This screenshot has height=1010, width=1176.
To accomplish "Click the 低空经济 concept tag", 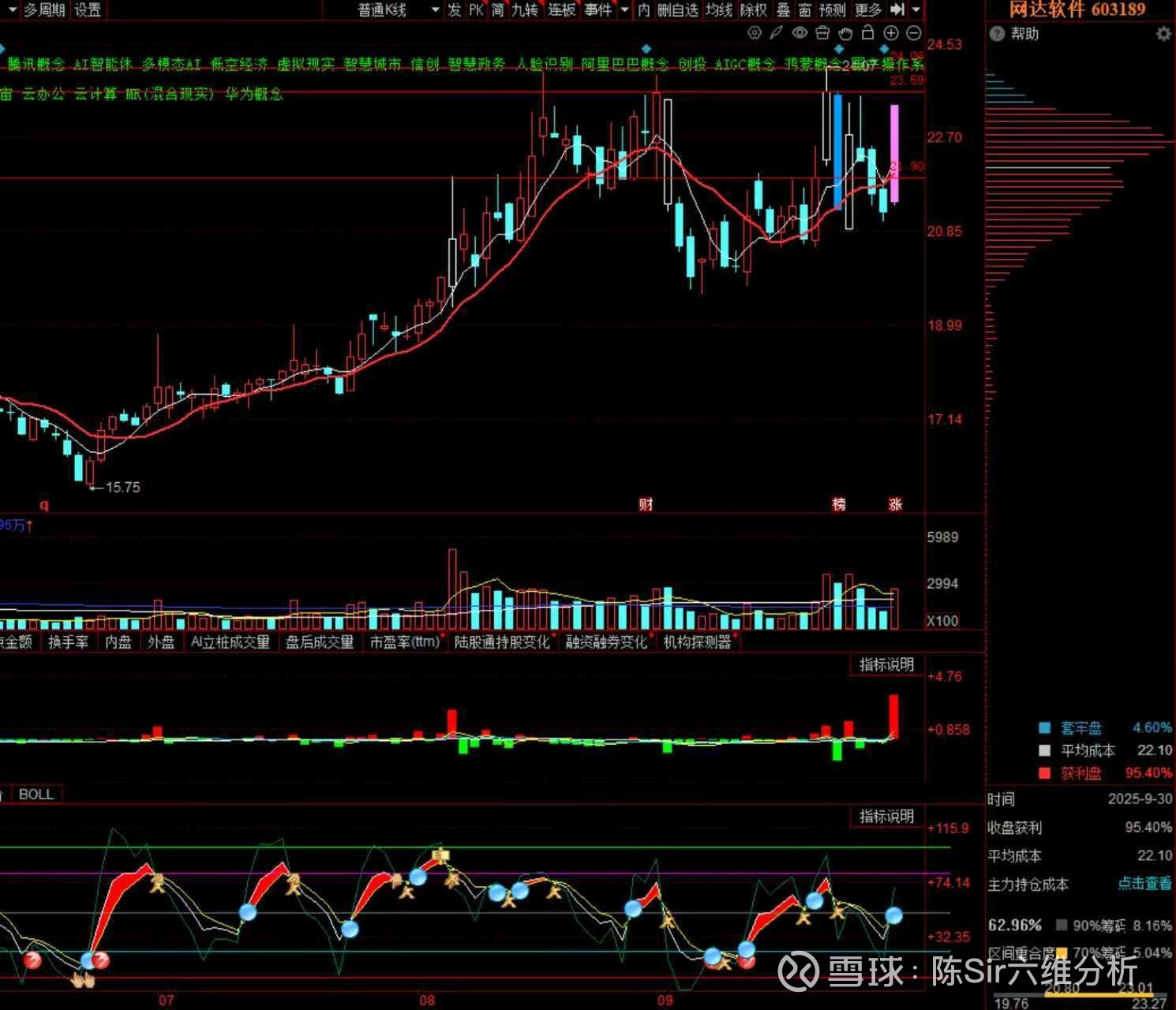I will click(x=239, y=65).
